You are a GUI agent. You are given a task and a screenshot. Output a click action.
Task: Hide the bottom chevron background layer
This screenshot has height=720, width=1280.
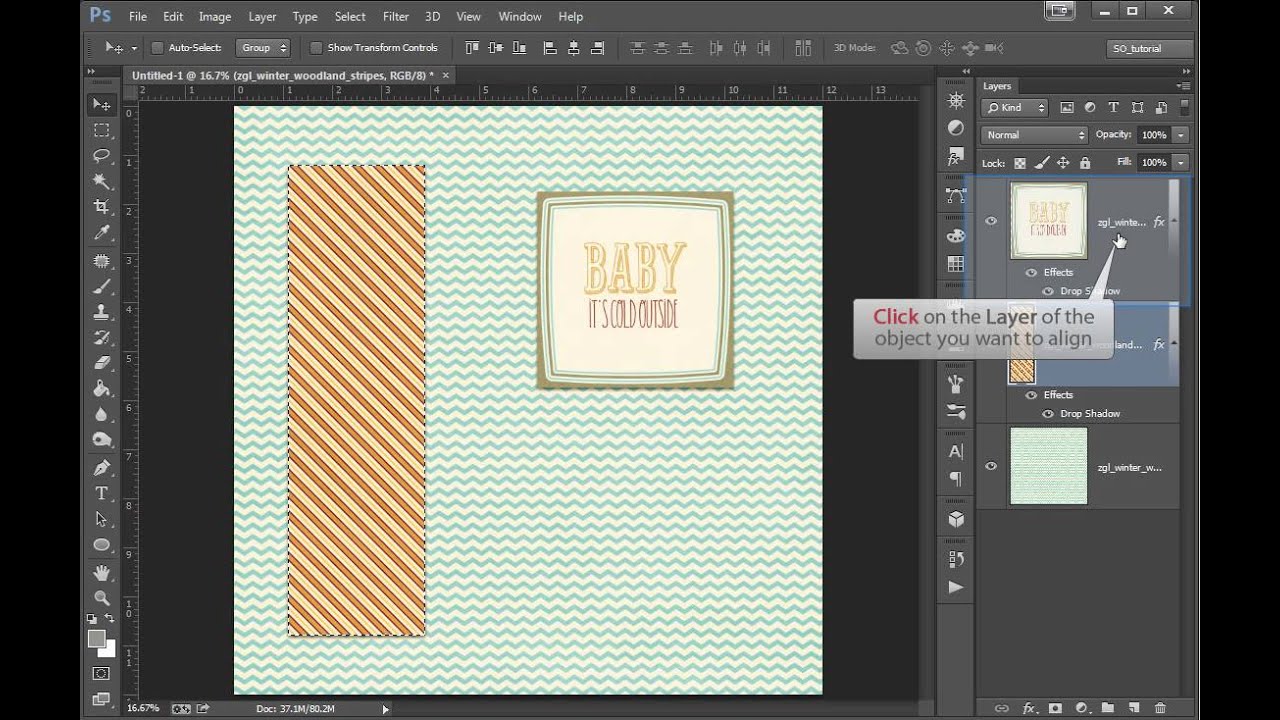tap(991, 466)
